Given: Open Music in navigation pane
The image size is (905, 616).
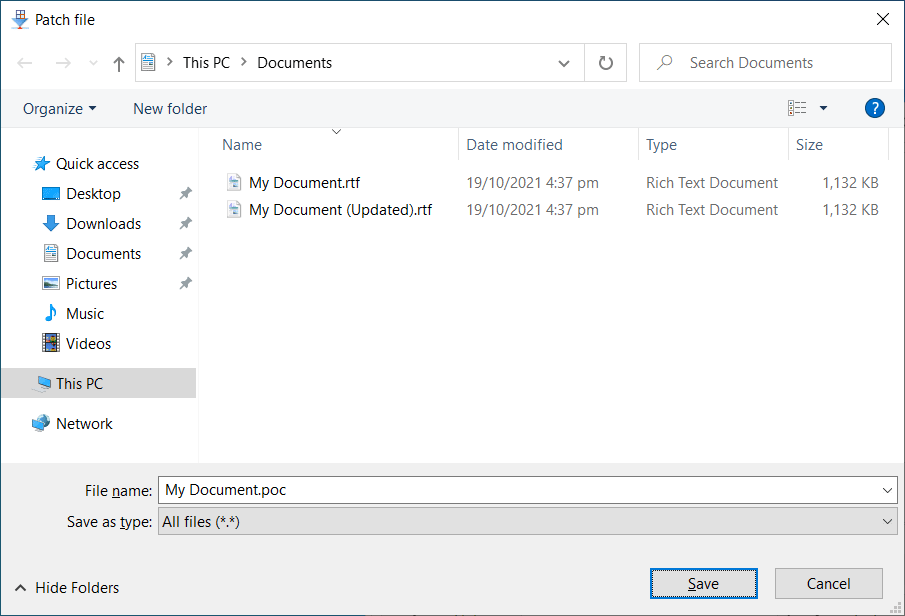Looking at the screenshot, I should tap(85, 314).
